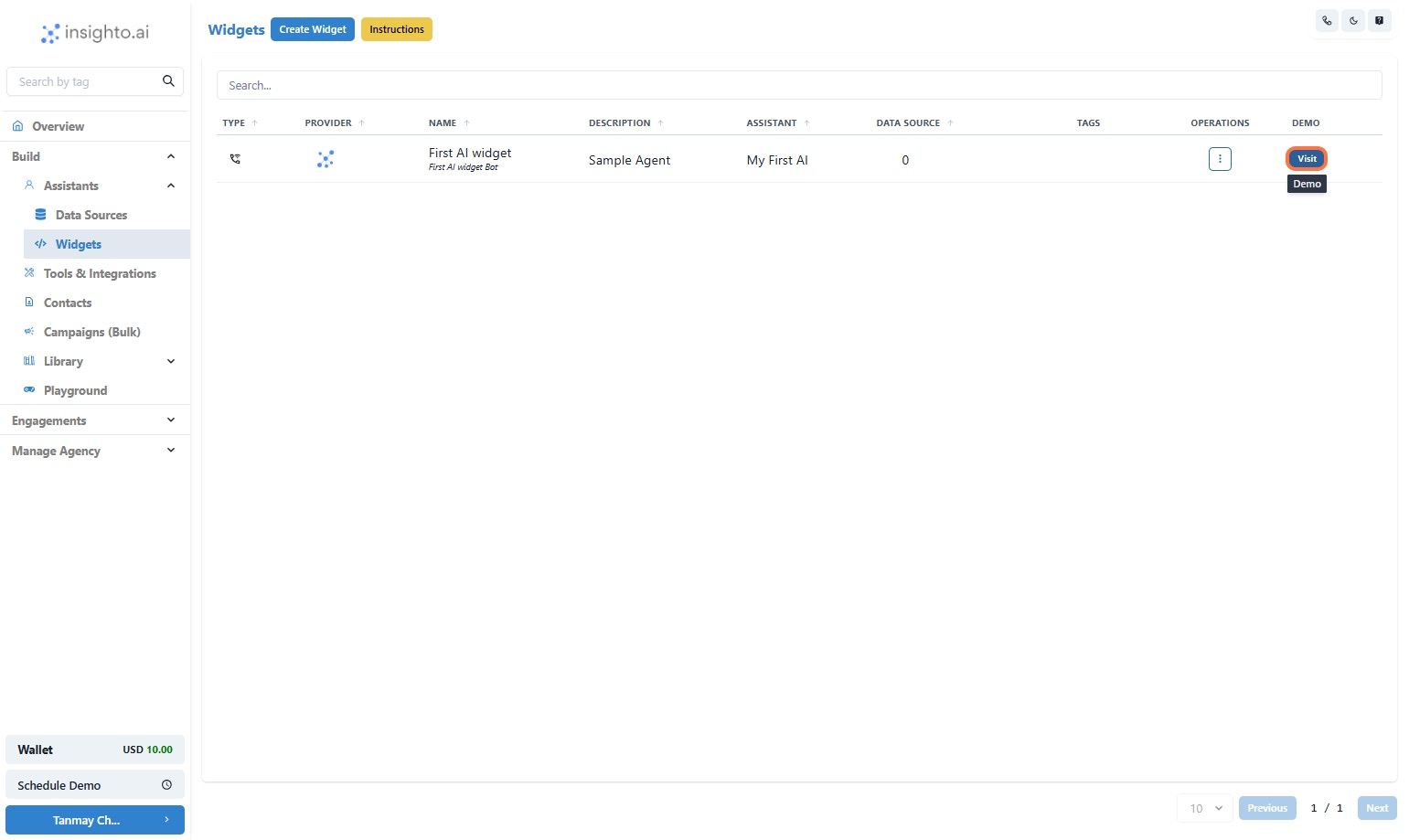Click the Campaigns megaphone icon
The height and width of the screenshot is (840, 1409).
pyautogui.click(x=29, y=332)
